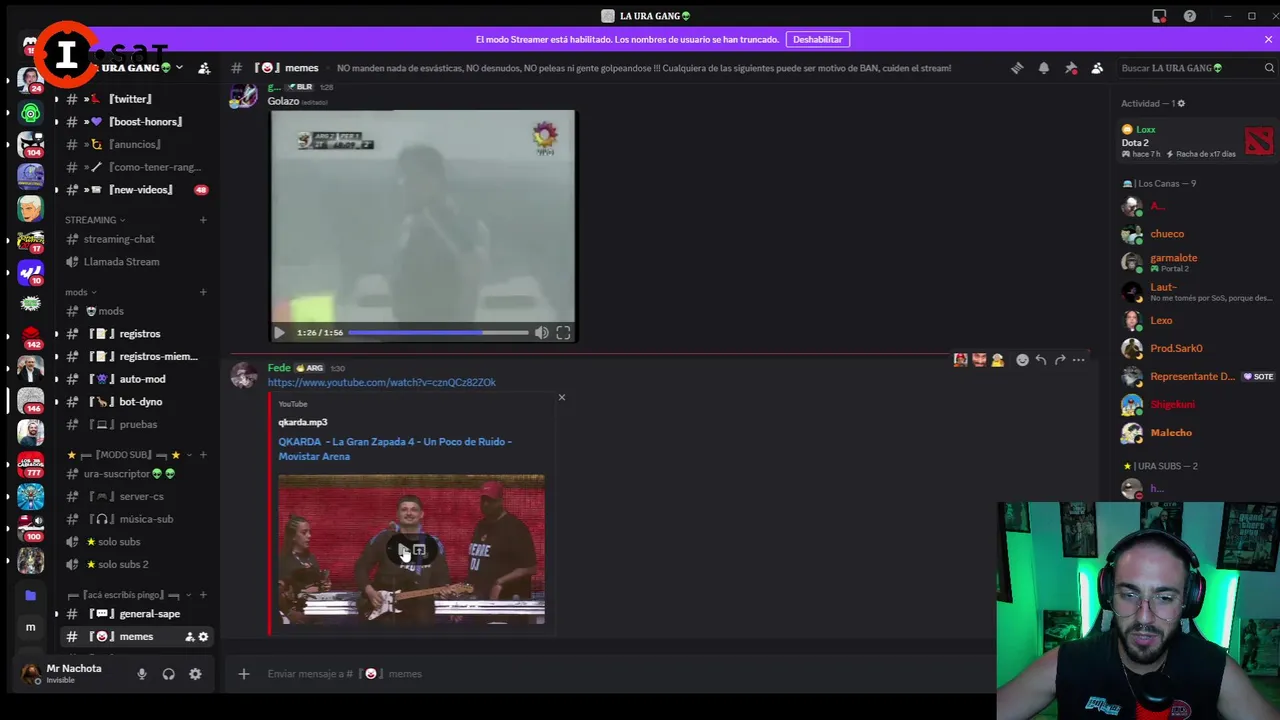Screen dimensions: 1280x720
Task: Click the invite people icon next to server name
Action: 204,68
